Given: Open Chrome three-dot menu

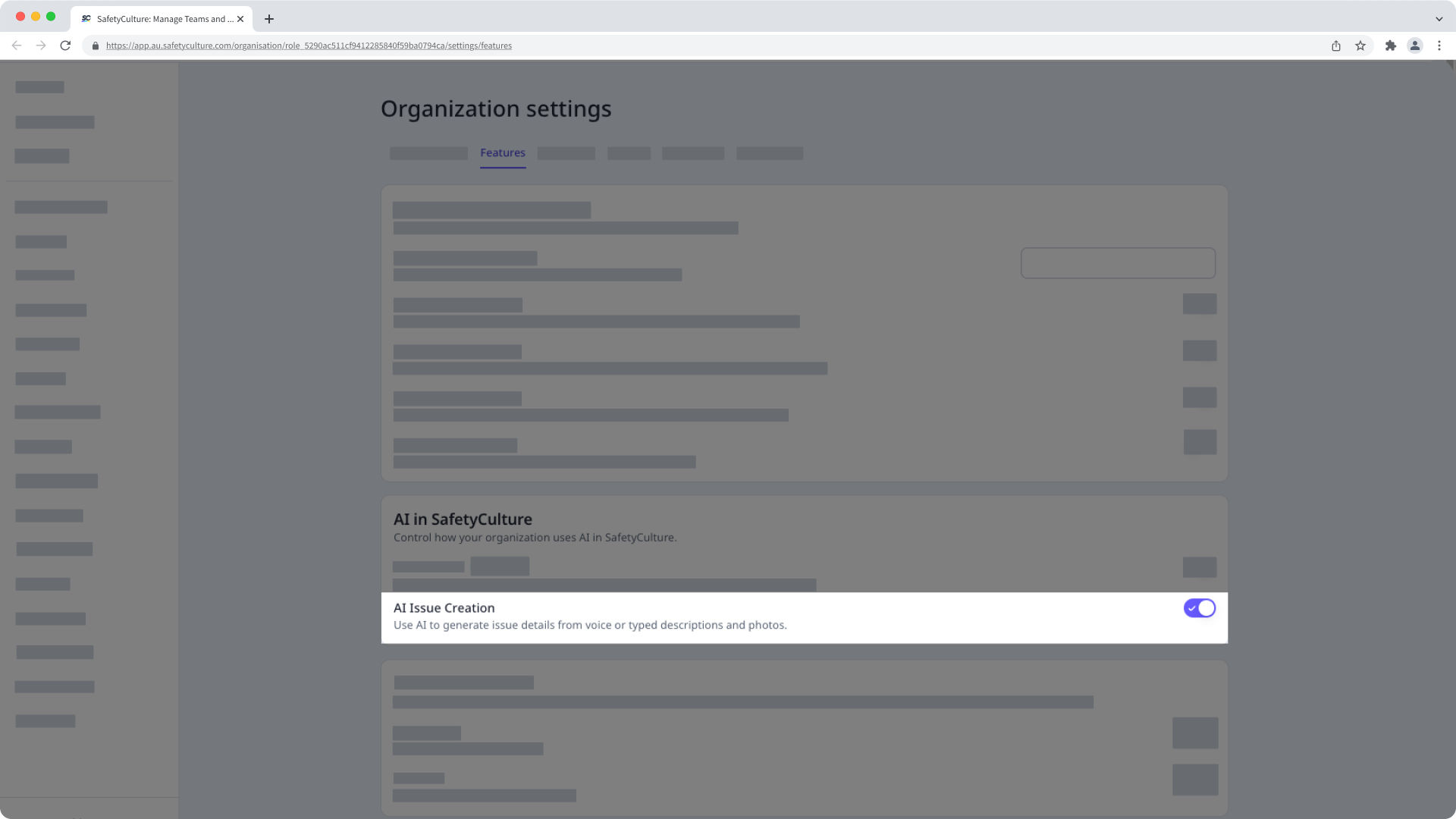Looking at the screenshot, I should click(x=1439, y=45).
